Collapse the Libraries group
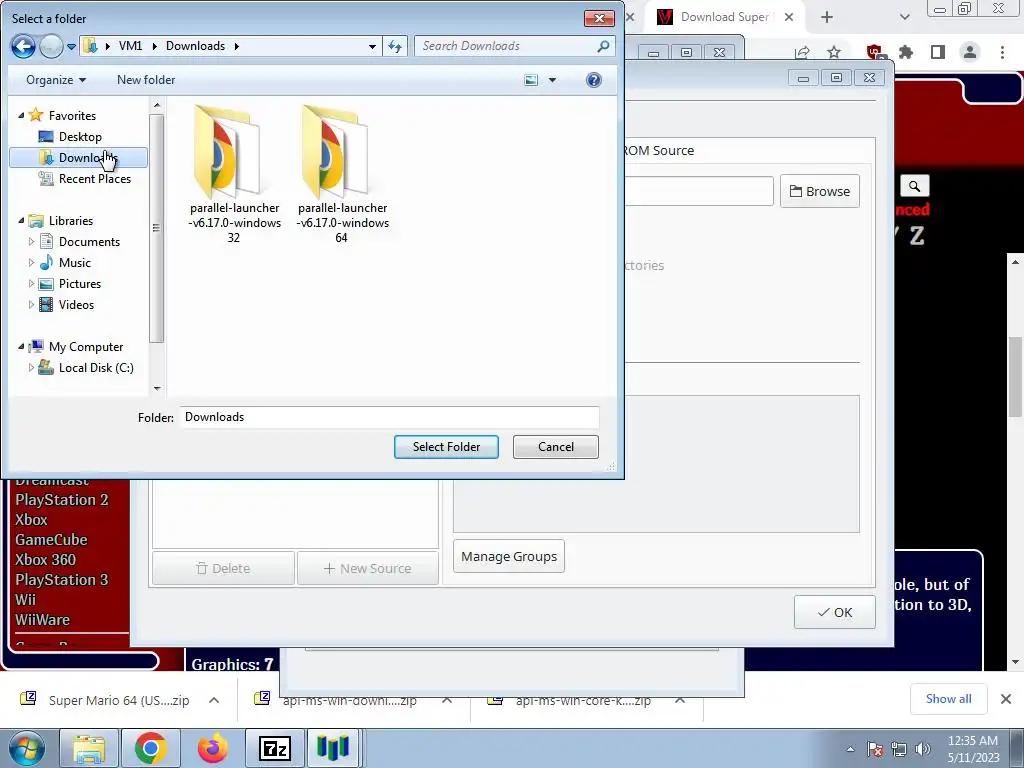 click(x=21, y=221)
